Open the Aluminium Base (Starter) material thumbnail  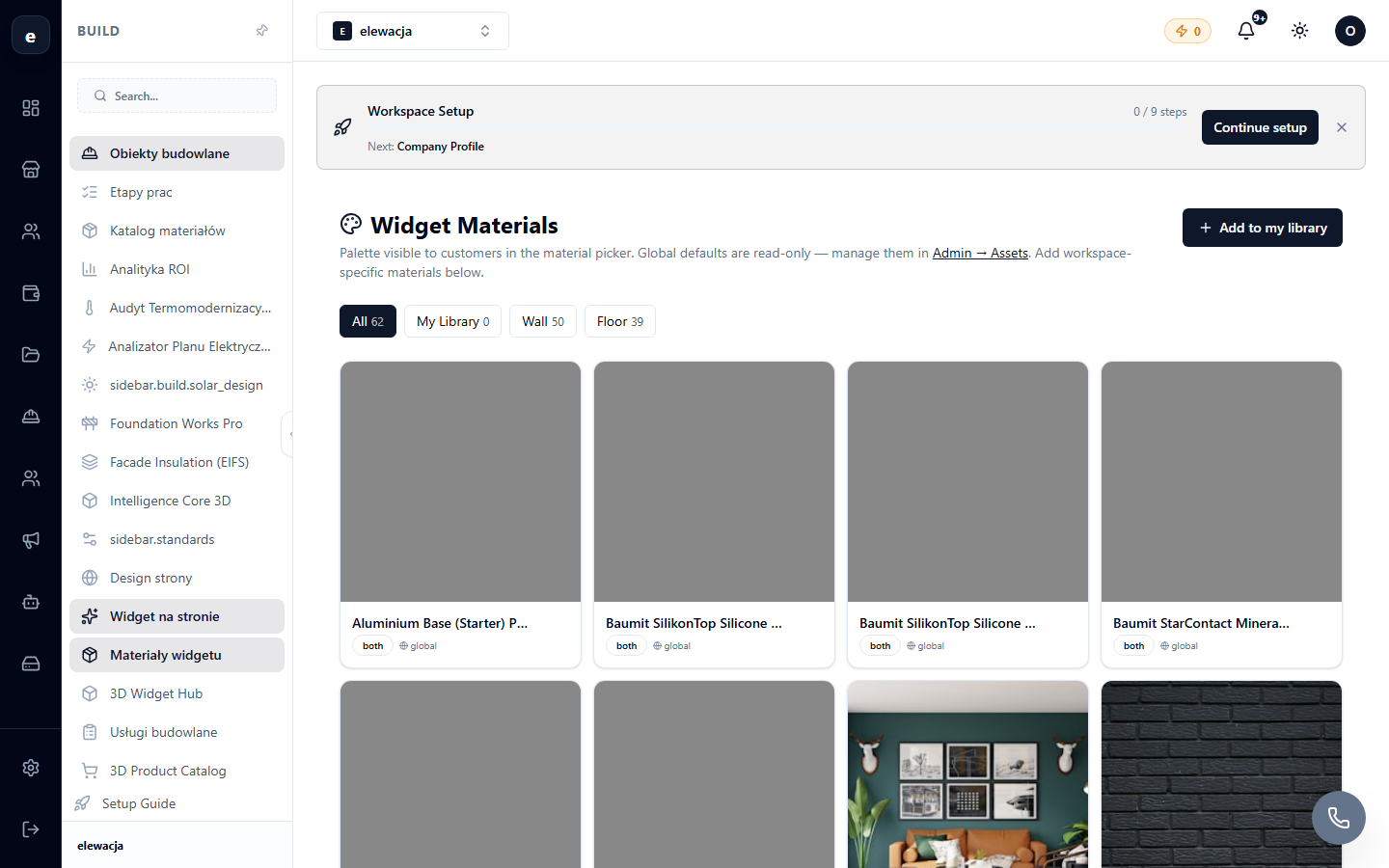(460, 481)
